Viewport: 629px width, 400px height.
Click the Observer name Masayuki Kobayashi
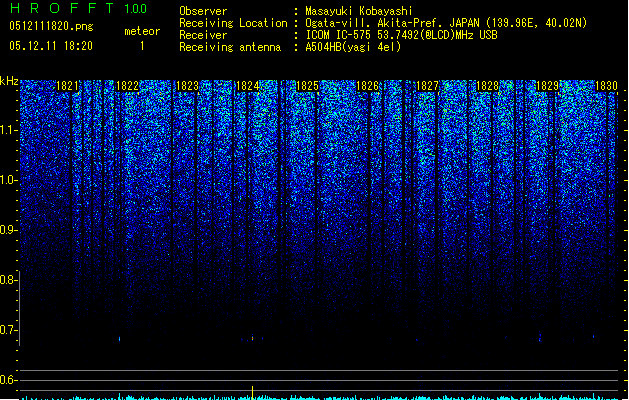pos(359,11)
